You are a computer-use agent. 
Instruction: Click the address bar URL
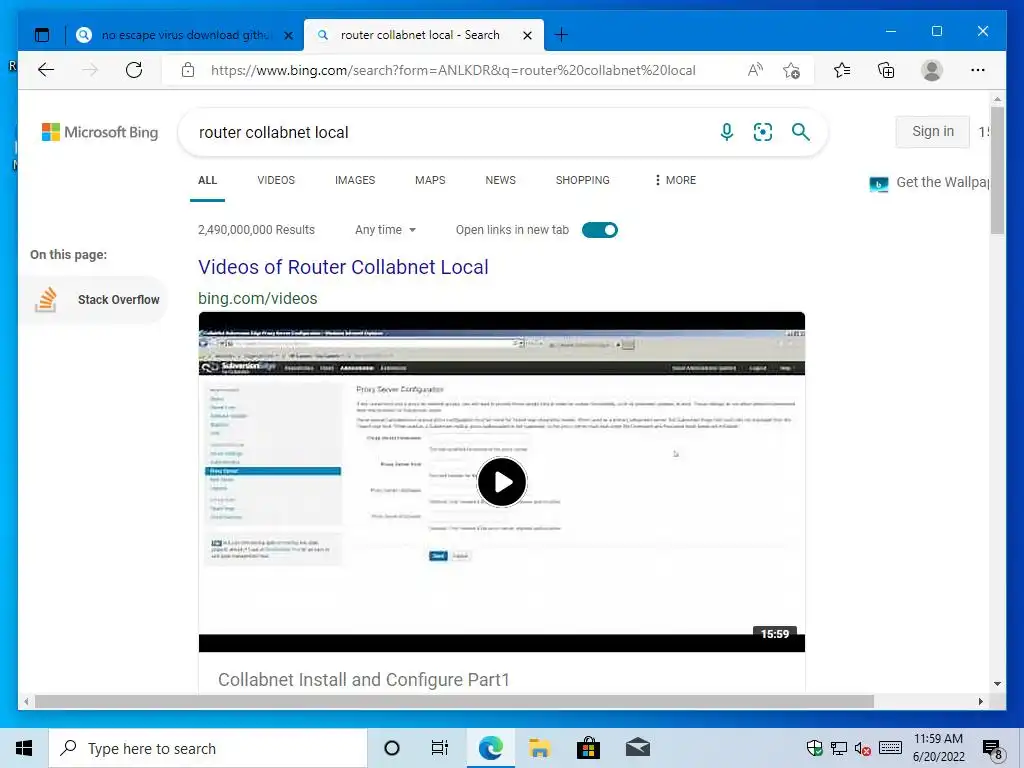coord(453,70)
